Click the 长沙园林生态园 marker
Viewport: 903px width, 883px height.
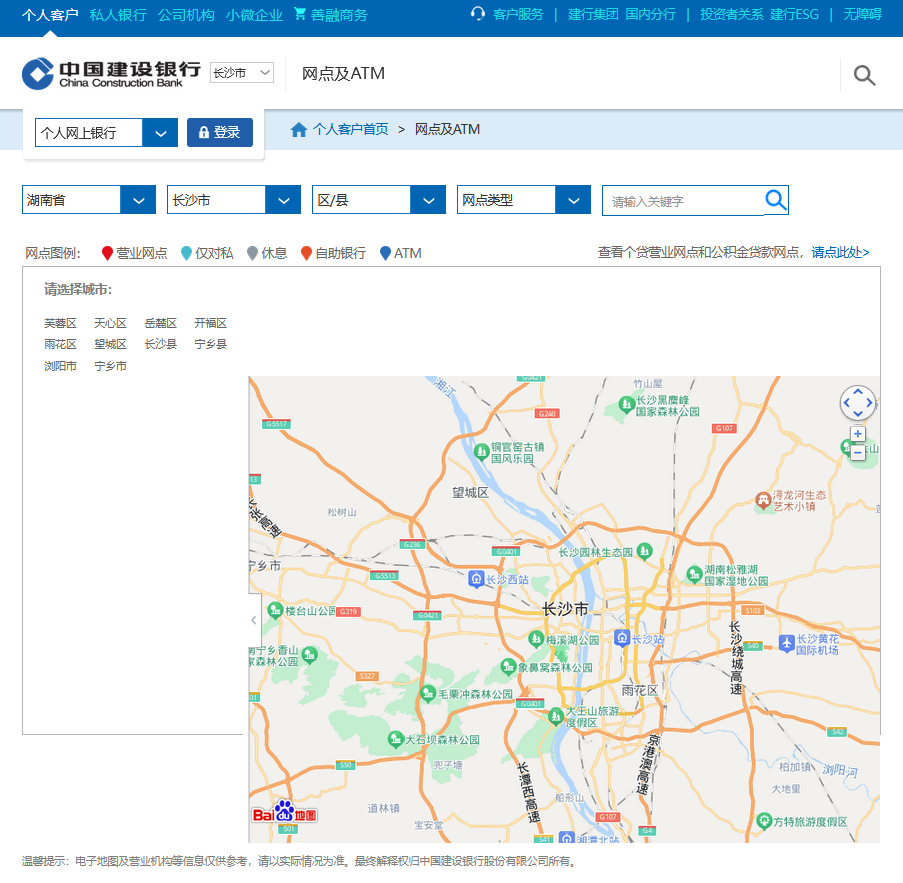tap(644, 551)
